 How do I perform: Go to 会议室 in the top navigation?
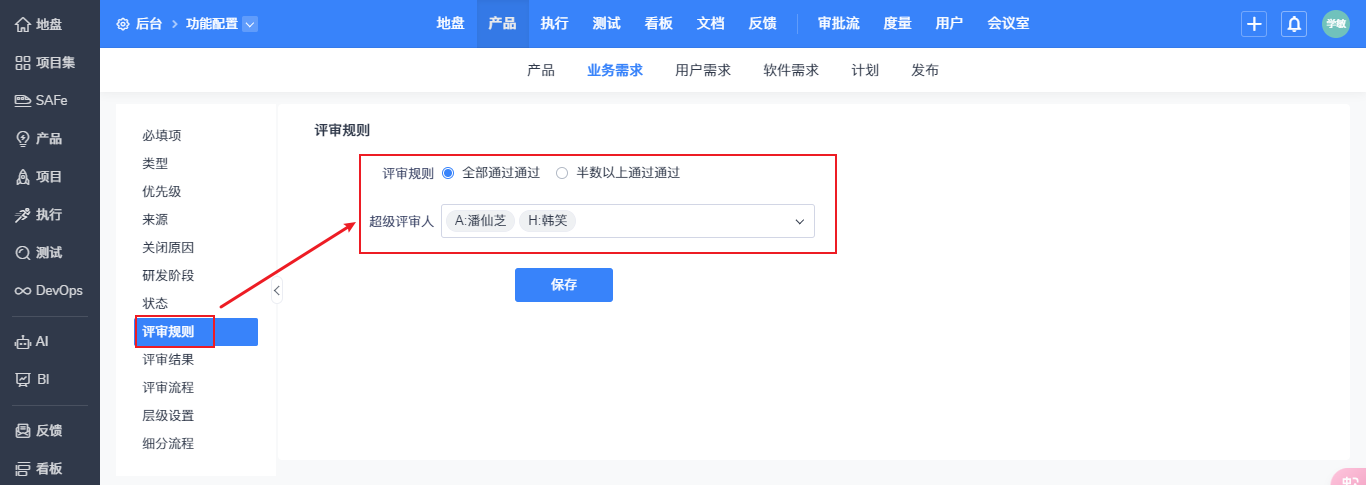click(1008, 24)
